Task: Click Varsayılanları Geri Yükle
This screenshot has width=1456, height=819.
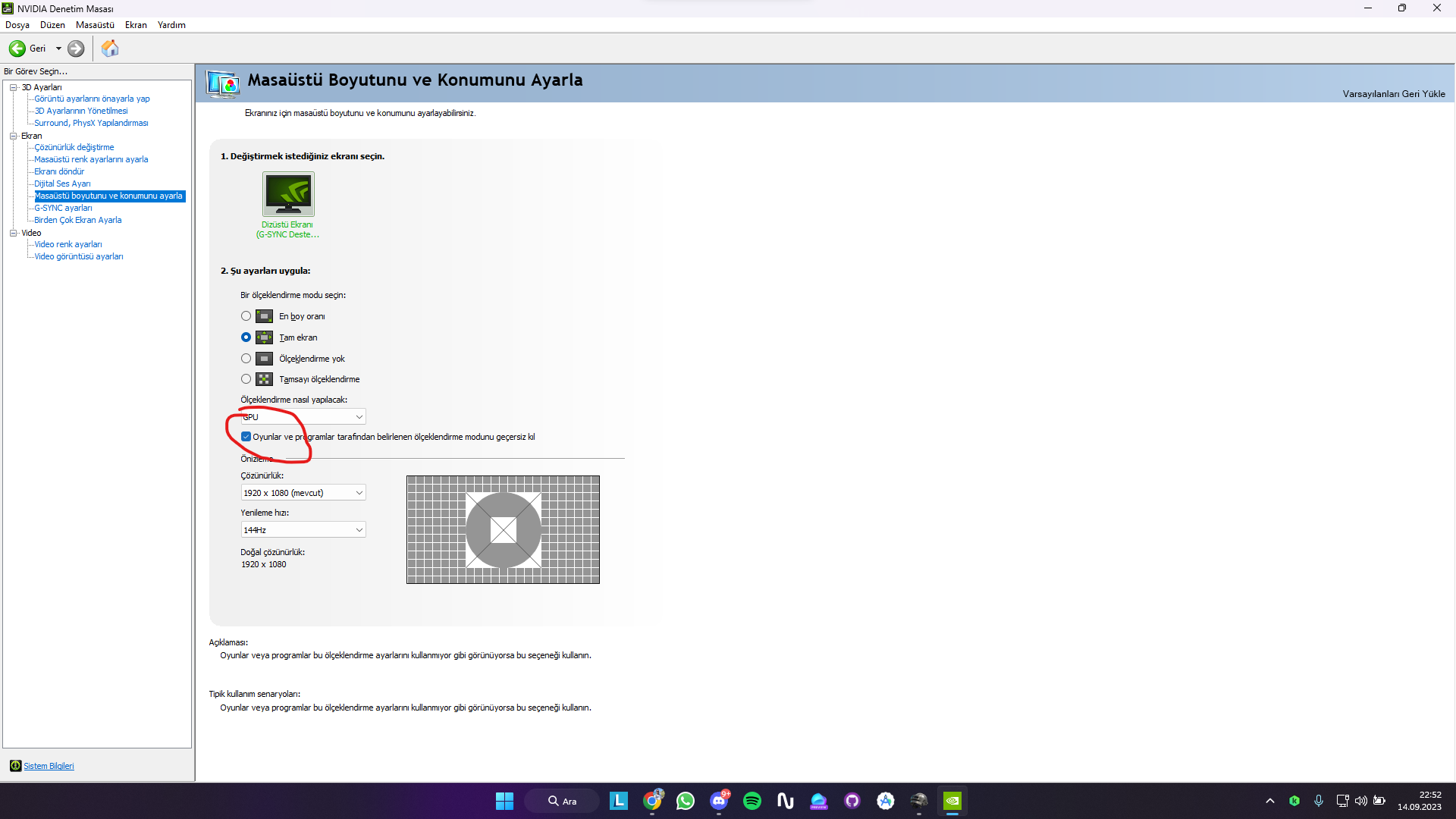Action: pos(1393,94)
